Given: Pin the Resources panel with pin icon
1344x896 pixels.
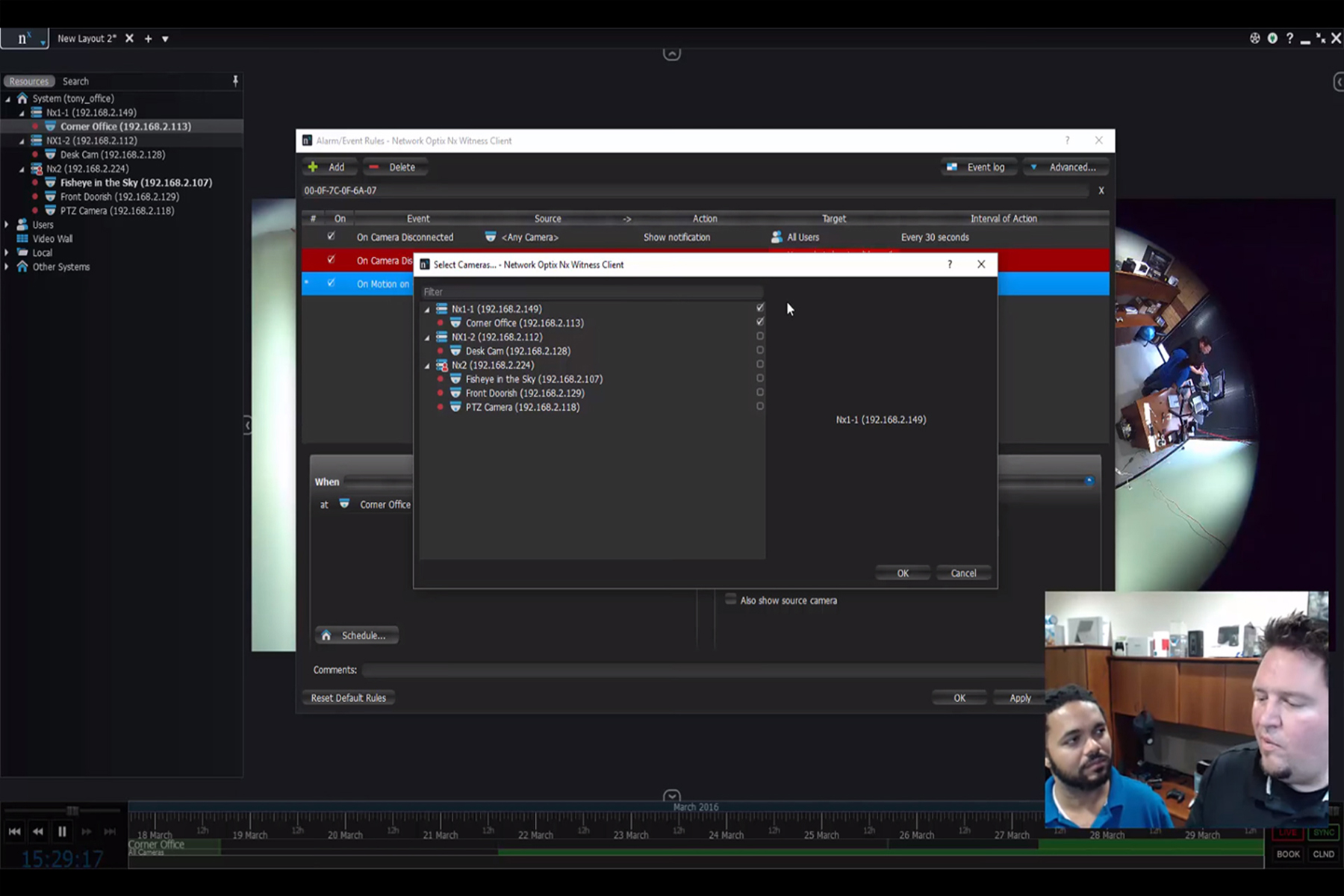Looking at the screenshot, I should 235,81.
